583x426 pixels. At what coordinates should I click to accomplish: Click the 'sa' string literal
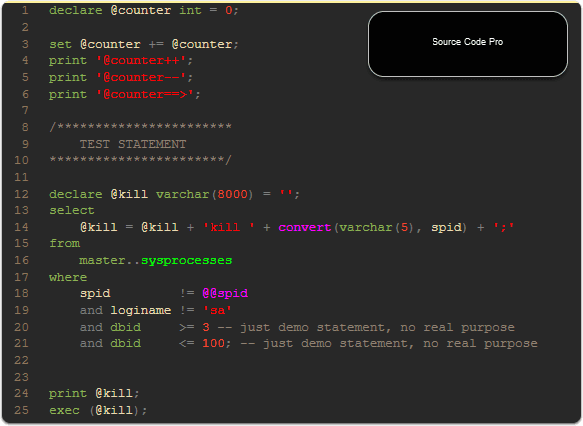click(217, 310)
